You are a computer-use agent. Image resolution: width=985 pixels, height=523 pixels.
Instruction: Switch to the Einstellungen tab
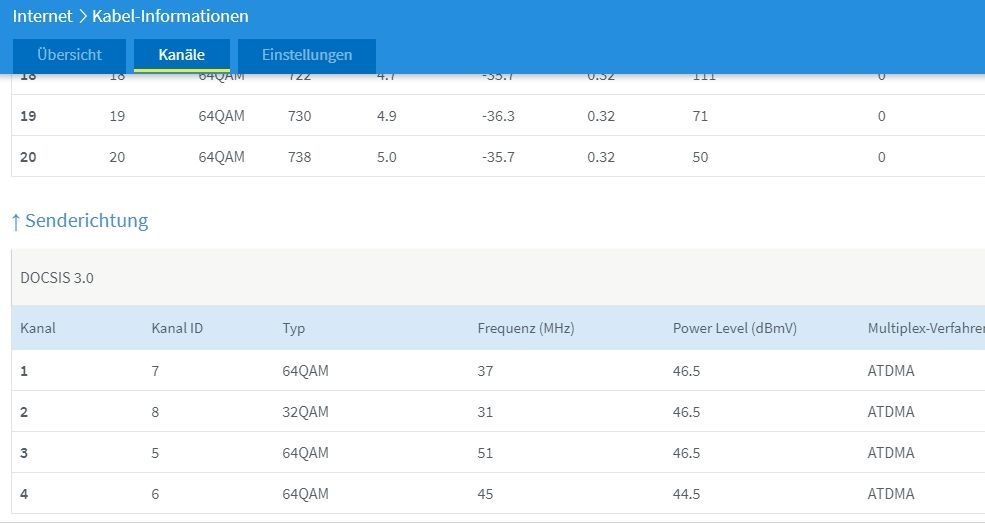click(x=307, y=55)
